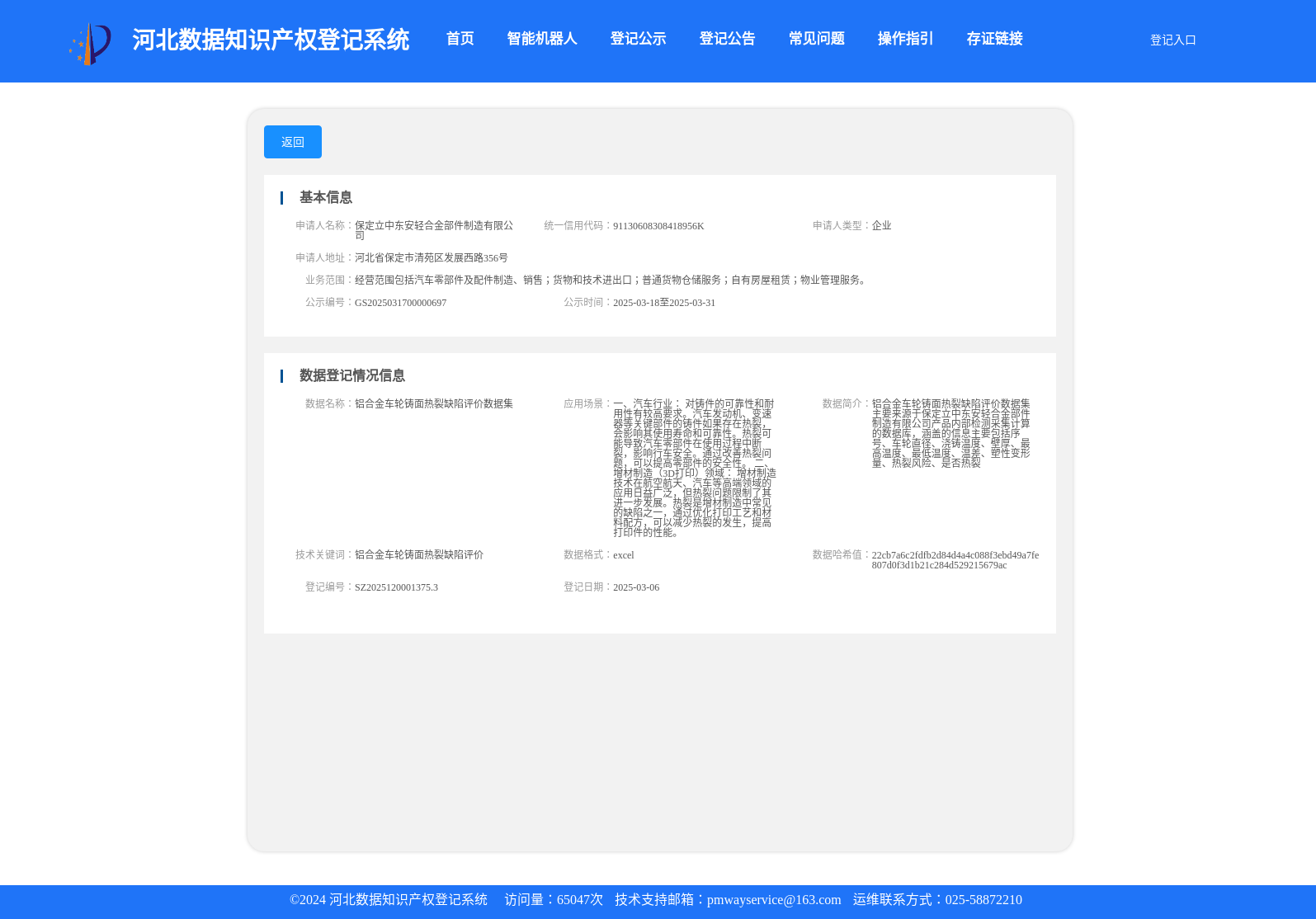
Task: Click the 登记编号 label
Action: tap(328, 587)
